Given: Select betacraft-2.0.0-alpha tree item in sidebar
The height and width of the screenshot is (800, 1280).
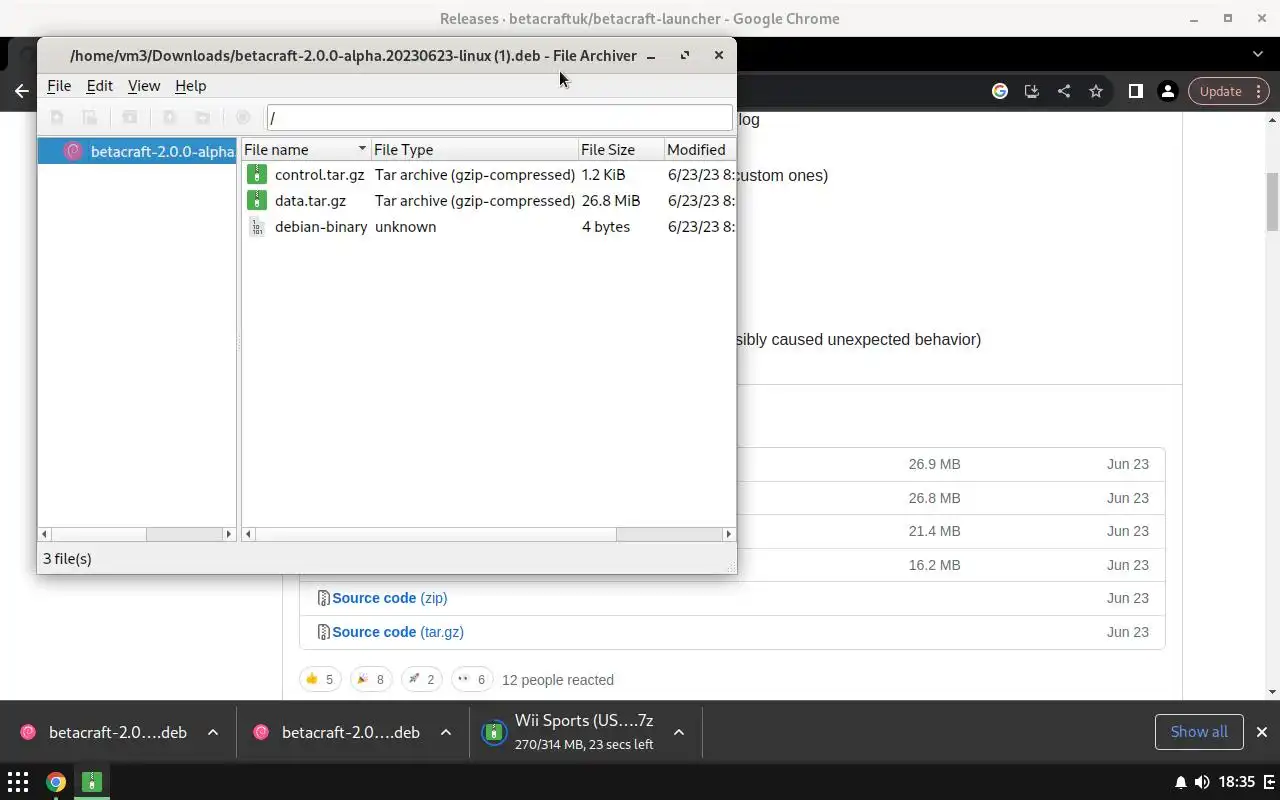Looking at the screenshot, I should click(x=137, y=152).
